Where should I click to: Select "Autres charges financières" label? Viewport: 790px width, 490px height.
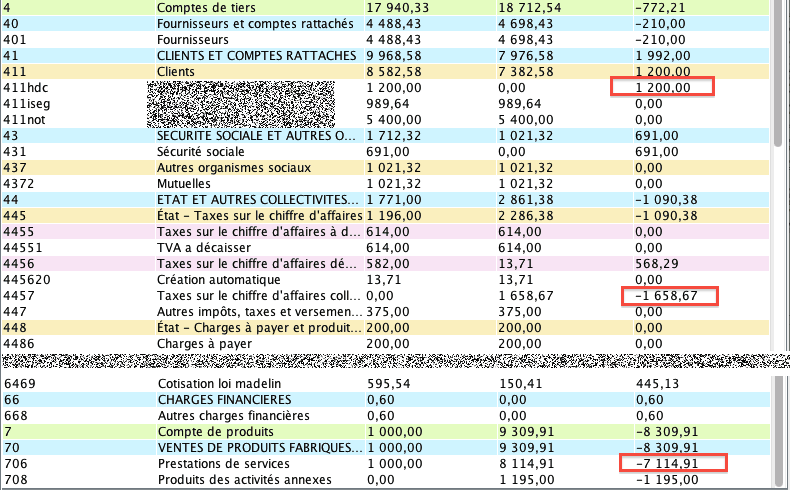coord(234,416)
